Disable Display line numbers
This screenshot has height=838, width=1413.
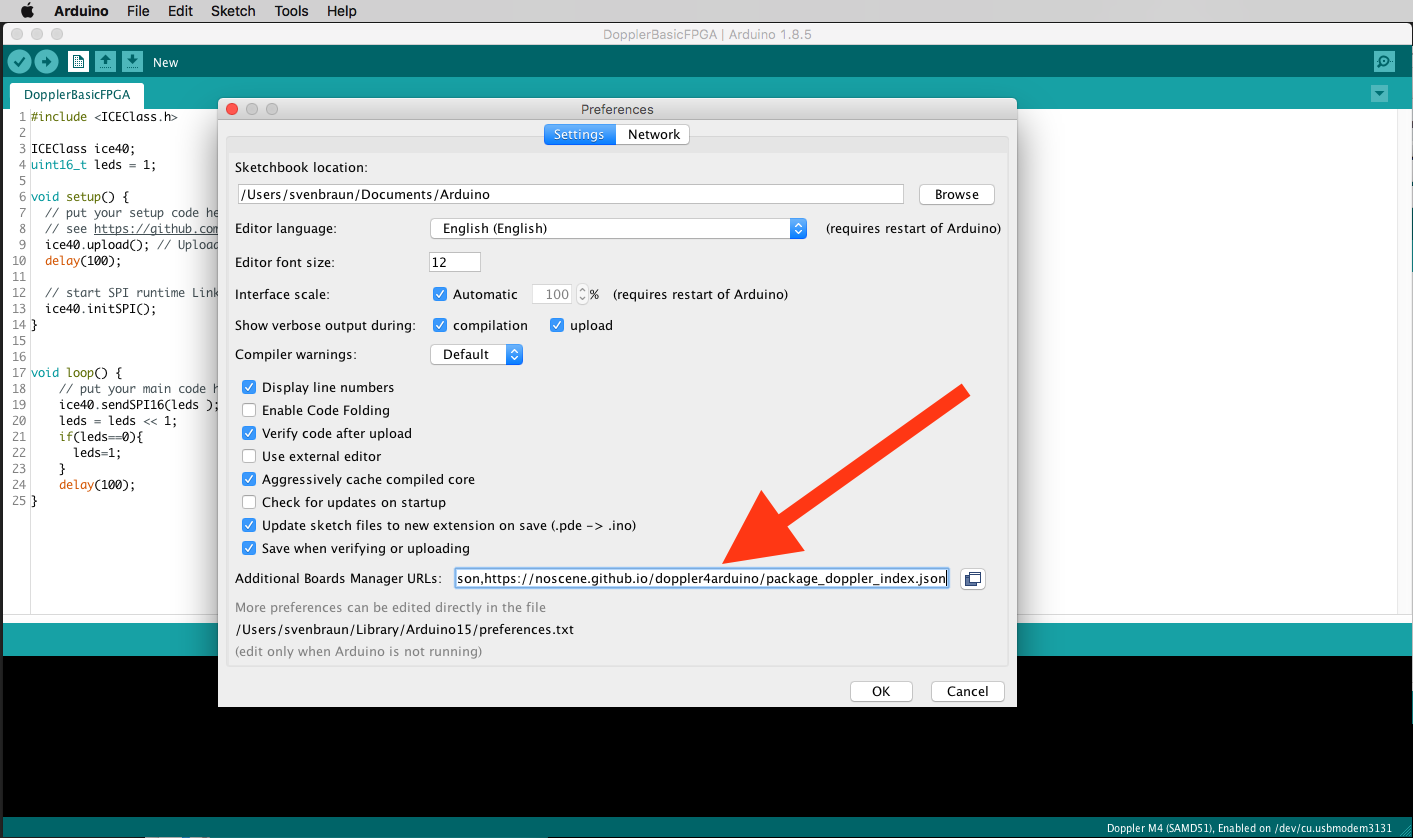click(x=249, y=387)
